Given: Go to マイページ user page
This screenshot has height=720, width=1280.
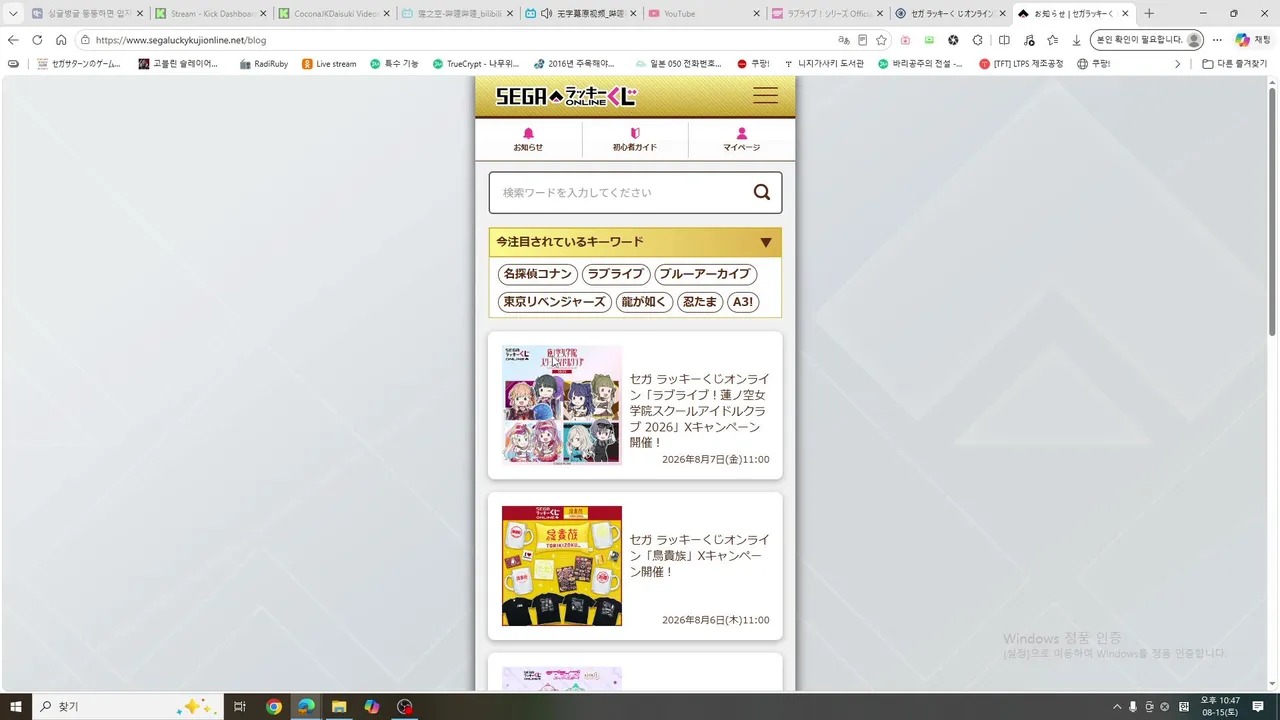Looking at the screenshot, I should point(741,139).
